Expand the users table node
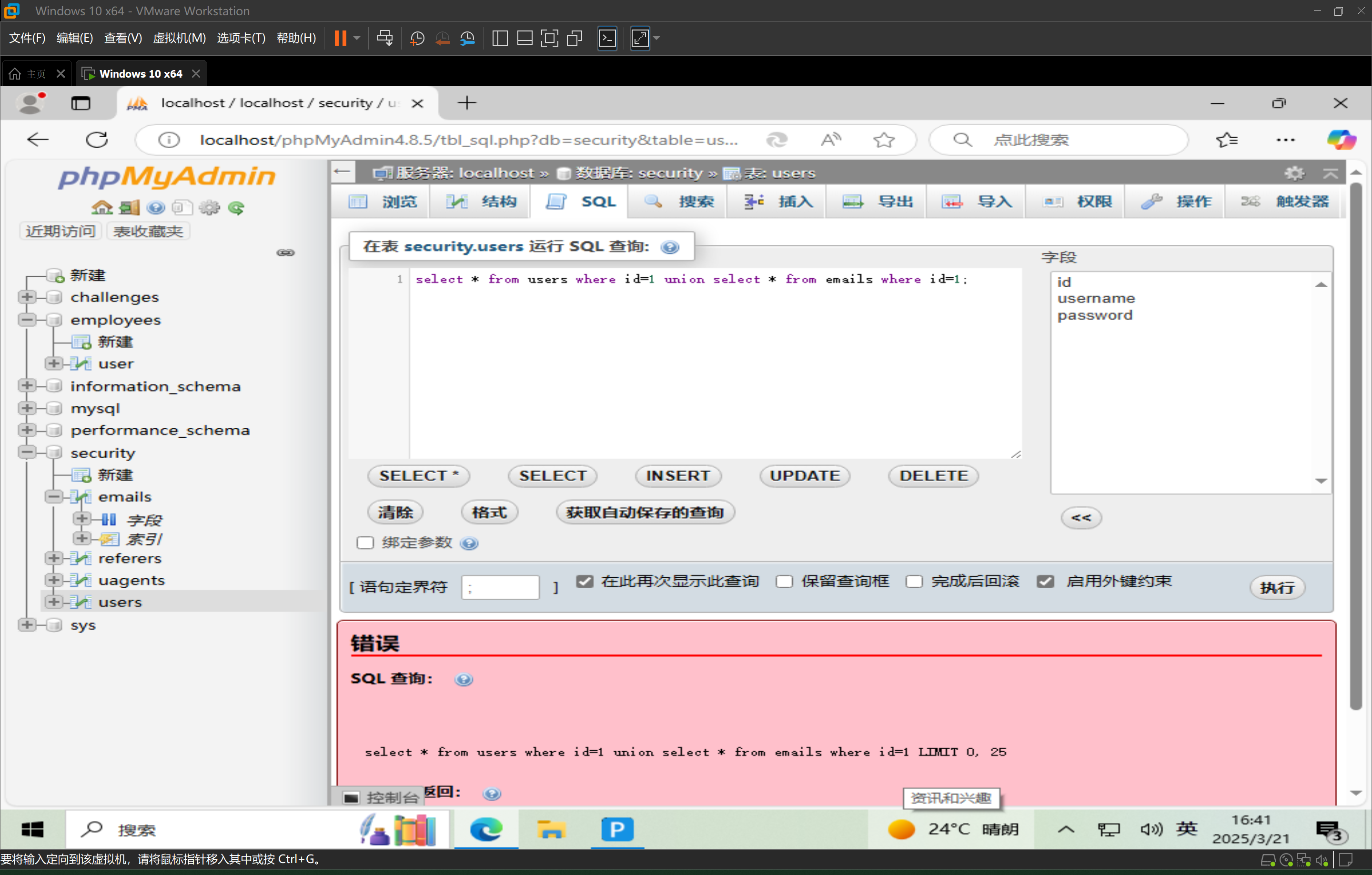Image resolution: width=1372 pixels, height=875 pixels. (x=54, y=602)
